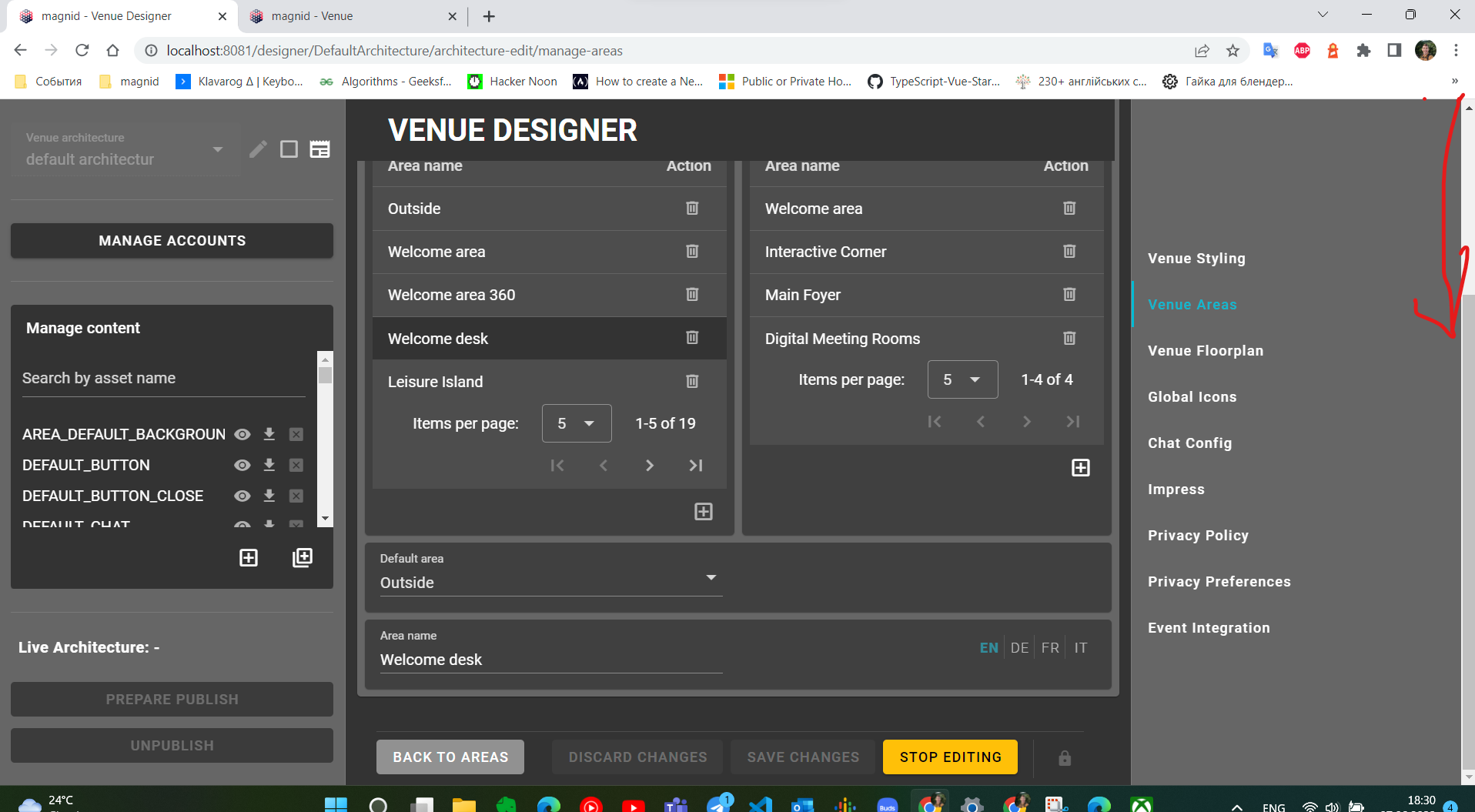Switch to Venue Floorplan section
The height and width of the screenshot is (812, 1475).
coord(1205,350)
